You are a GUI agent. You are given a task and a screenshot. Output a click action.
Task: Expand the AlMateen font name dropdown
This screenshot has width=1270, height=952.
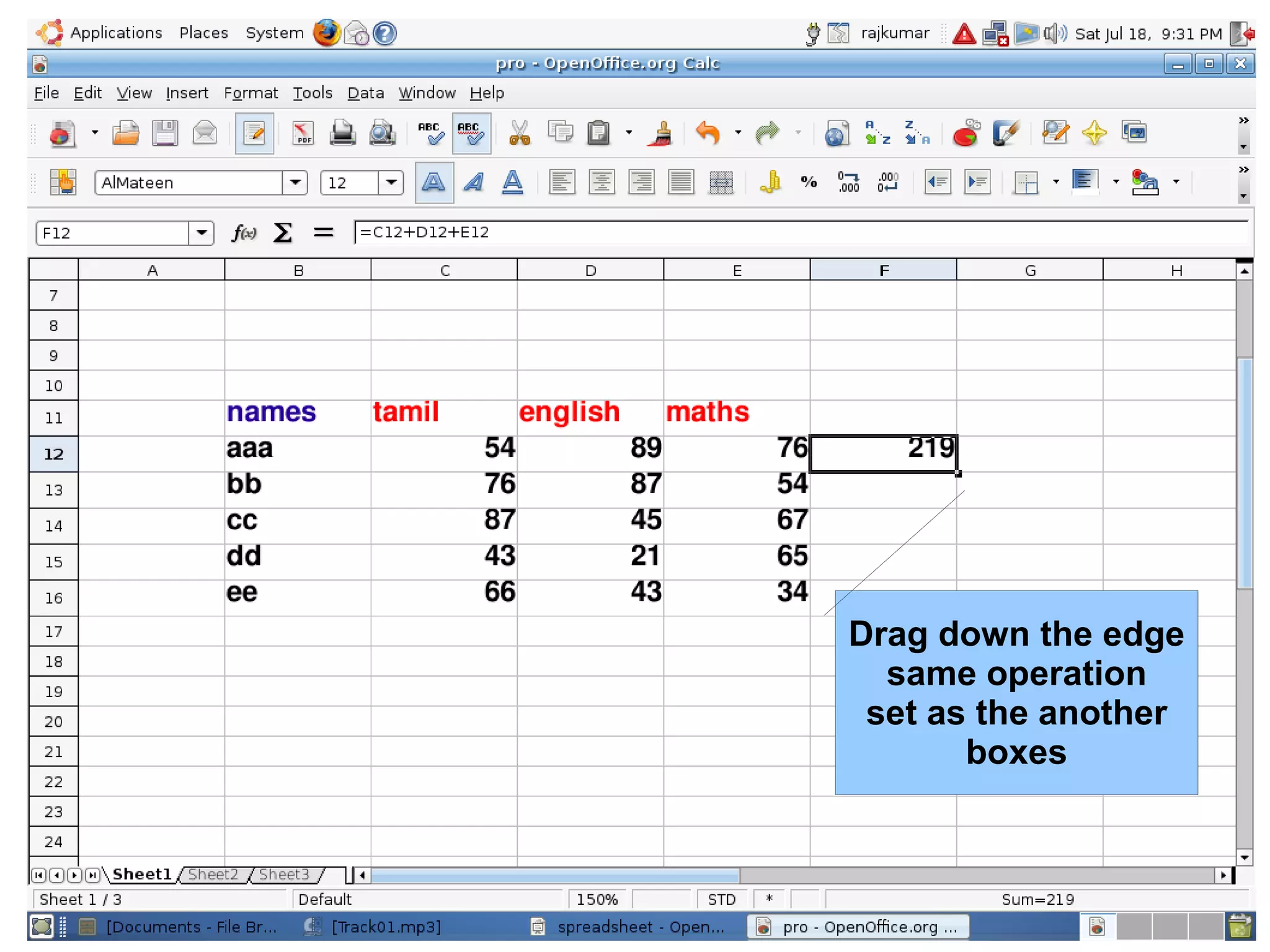coord(295,182)
